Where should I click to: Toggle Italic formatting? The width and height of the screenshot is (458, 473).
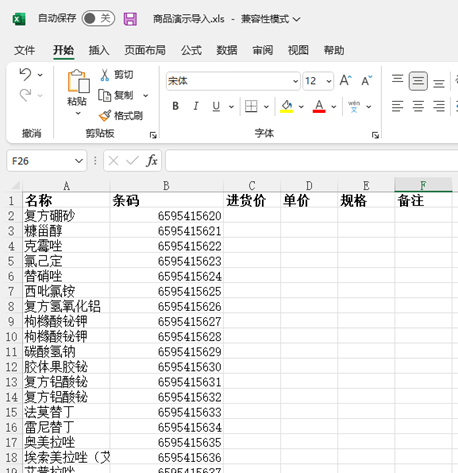point(196,106)
